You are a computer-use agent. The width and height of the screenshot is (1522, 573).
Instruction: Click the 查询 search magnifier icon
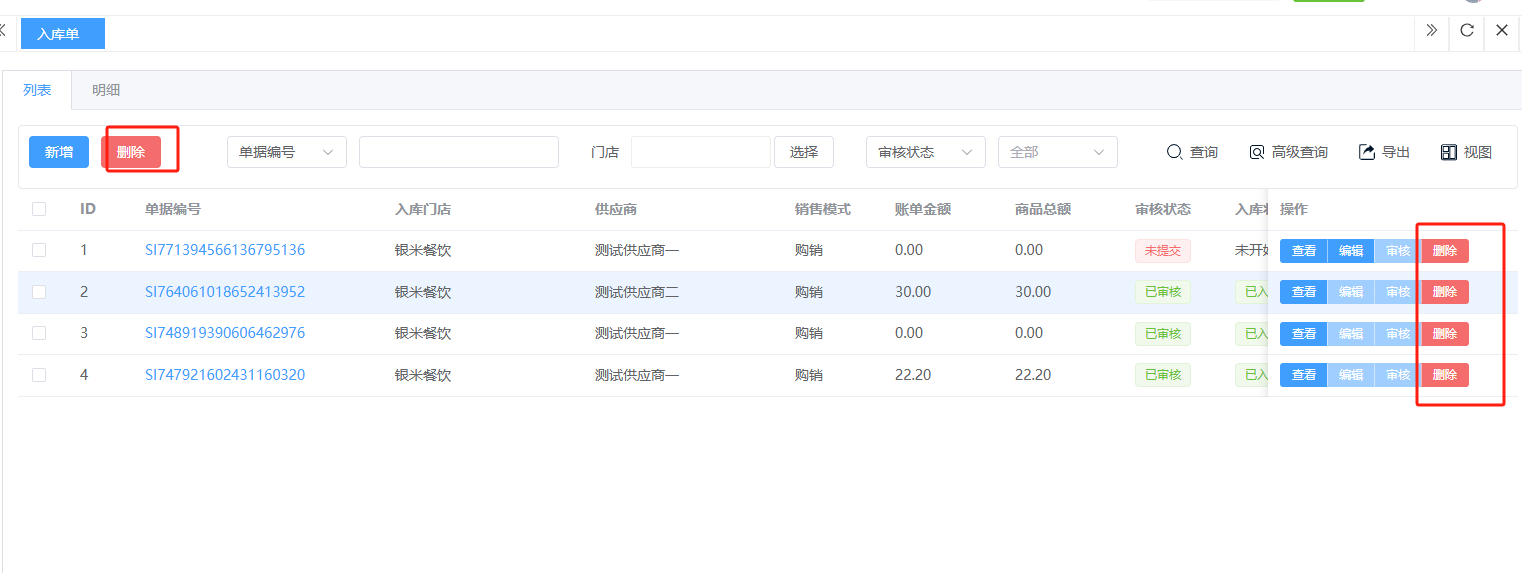tap(1175, 152)
